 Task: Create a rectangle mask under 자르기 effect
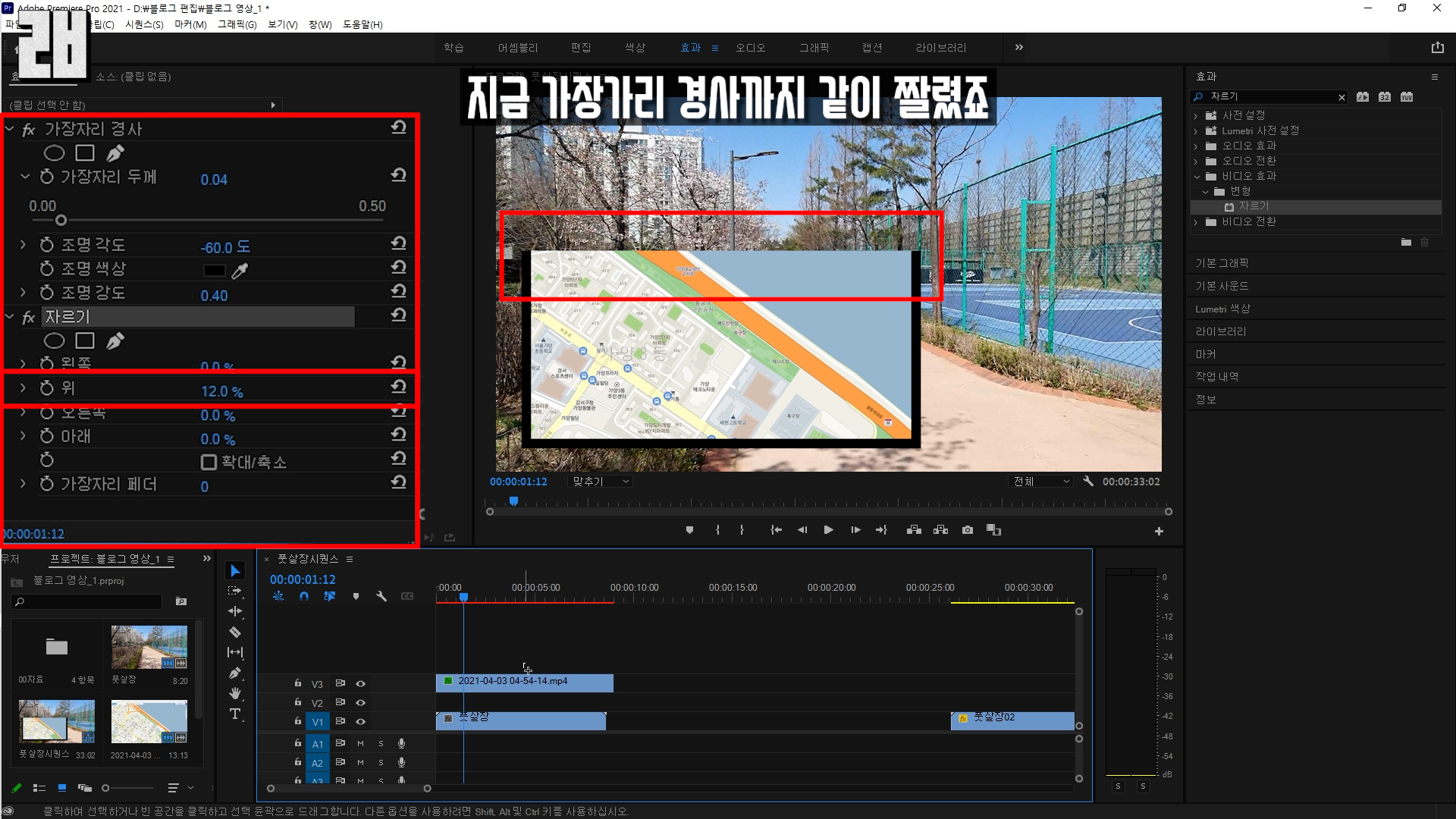[85, 341]
